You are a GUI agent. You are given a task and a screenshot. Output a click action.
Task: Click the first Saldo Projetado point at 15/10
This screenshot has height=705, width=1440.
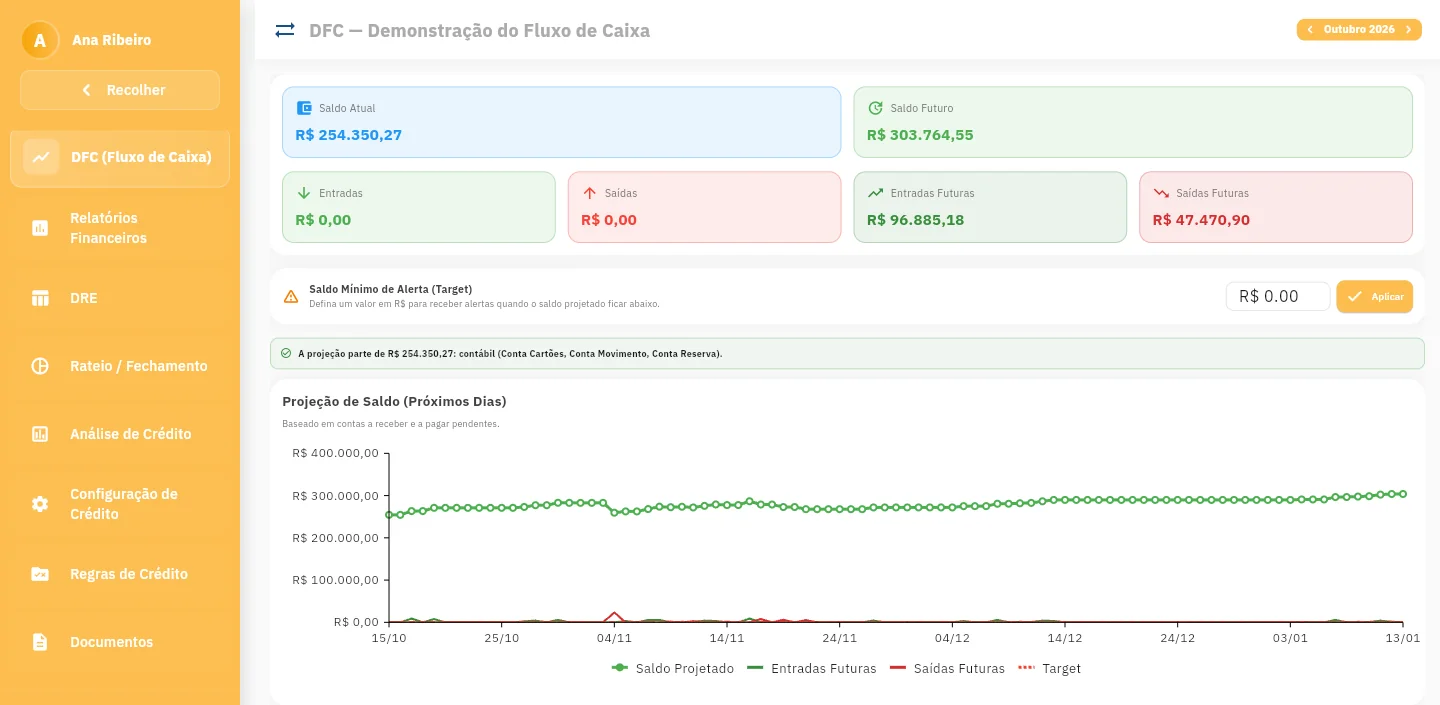click(x=389, y=515)
